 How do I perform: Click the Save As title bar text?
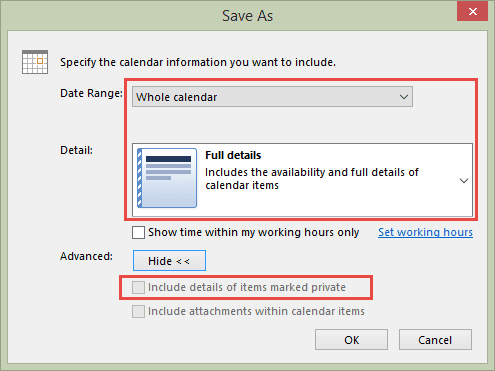point(248,16)
